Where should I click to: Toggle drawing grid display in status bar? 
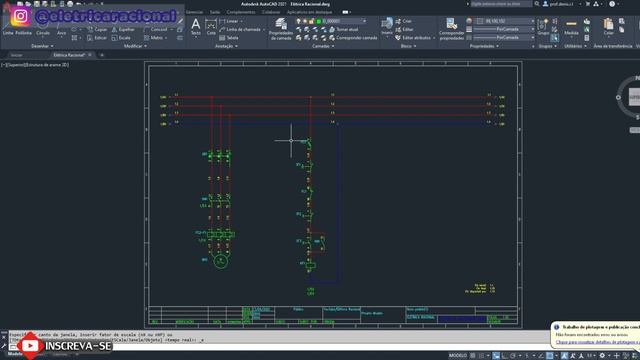point(473,356)
